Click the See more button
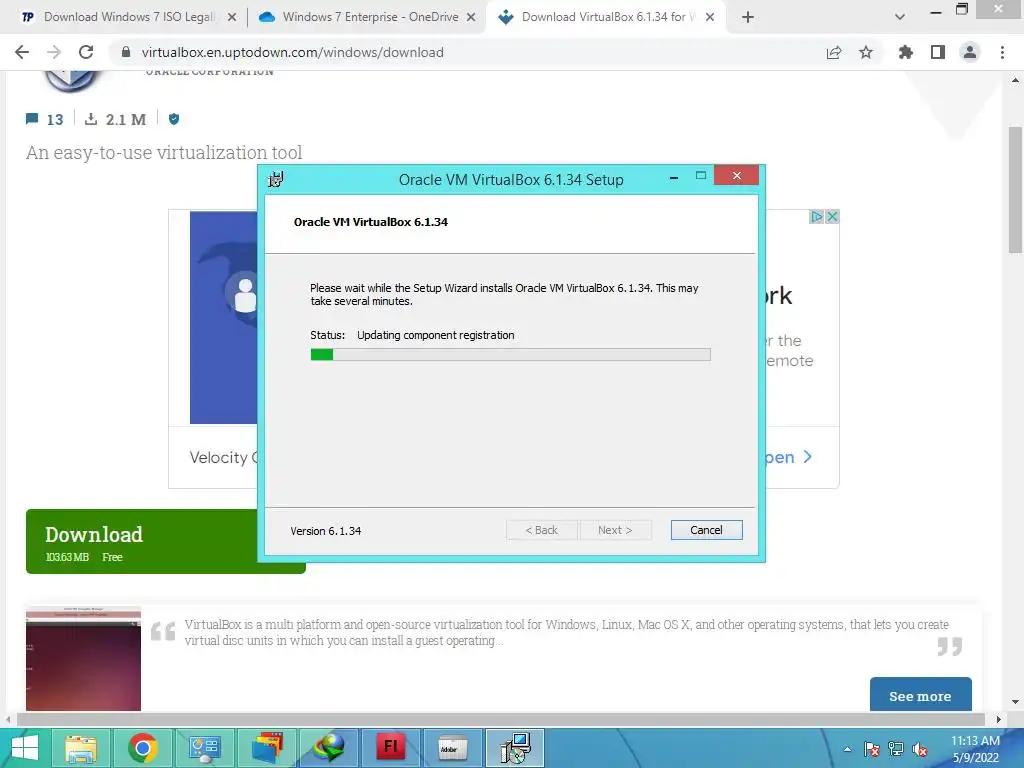The height and width of the screenshot is (768, 1024). tap(920, 696)
